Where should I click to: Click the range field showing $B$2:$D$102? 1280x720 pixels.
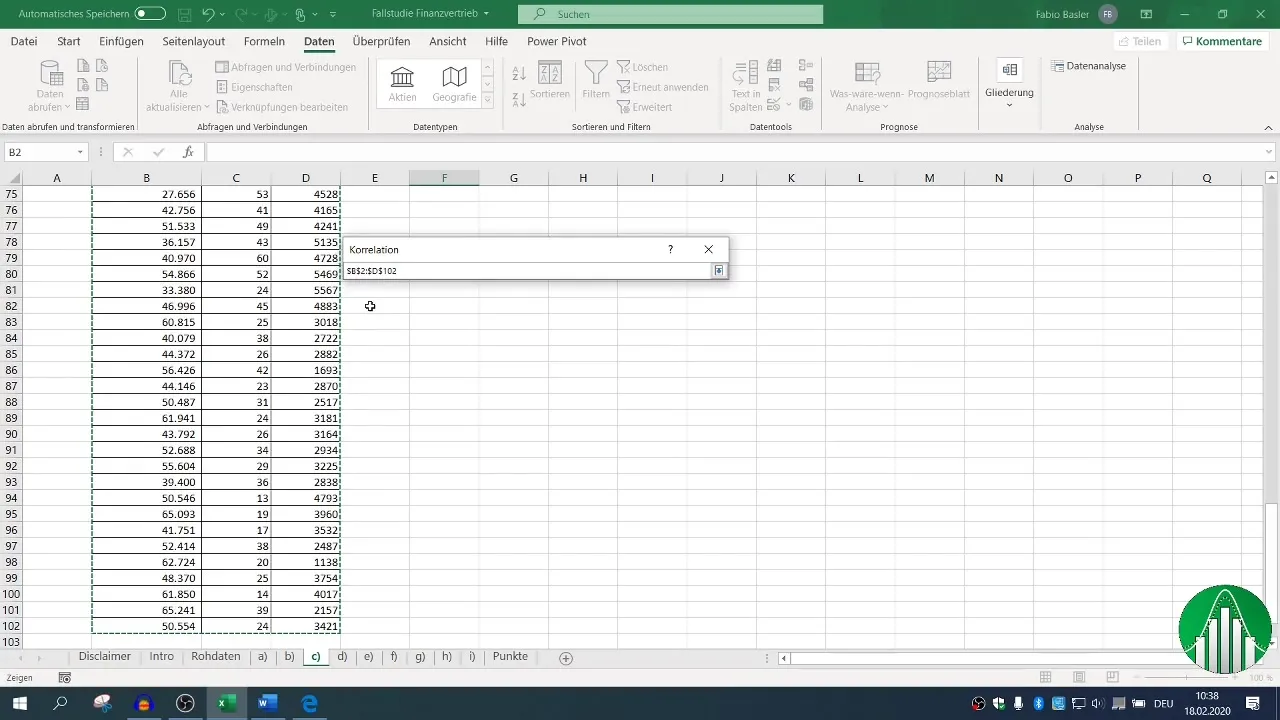(x=526, y=271)
